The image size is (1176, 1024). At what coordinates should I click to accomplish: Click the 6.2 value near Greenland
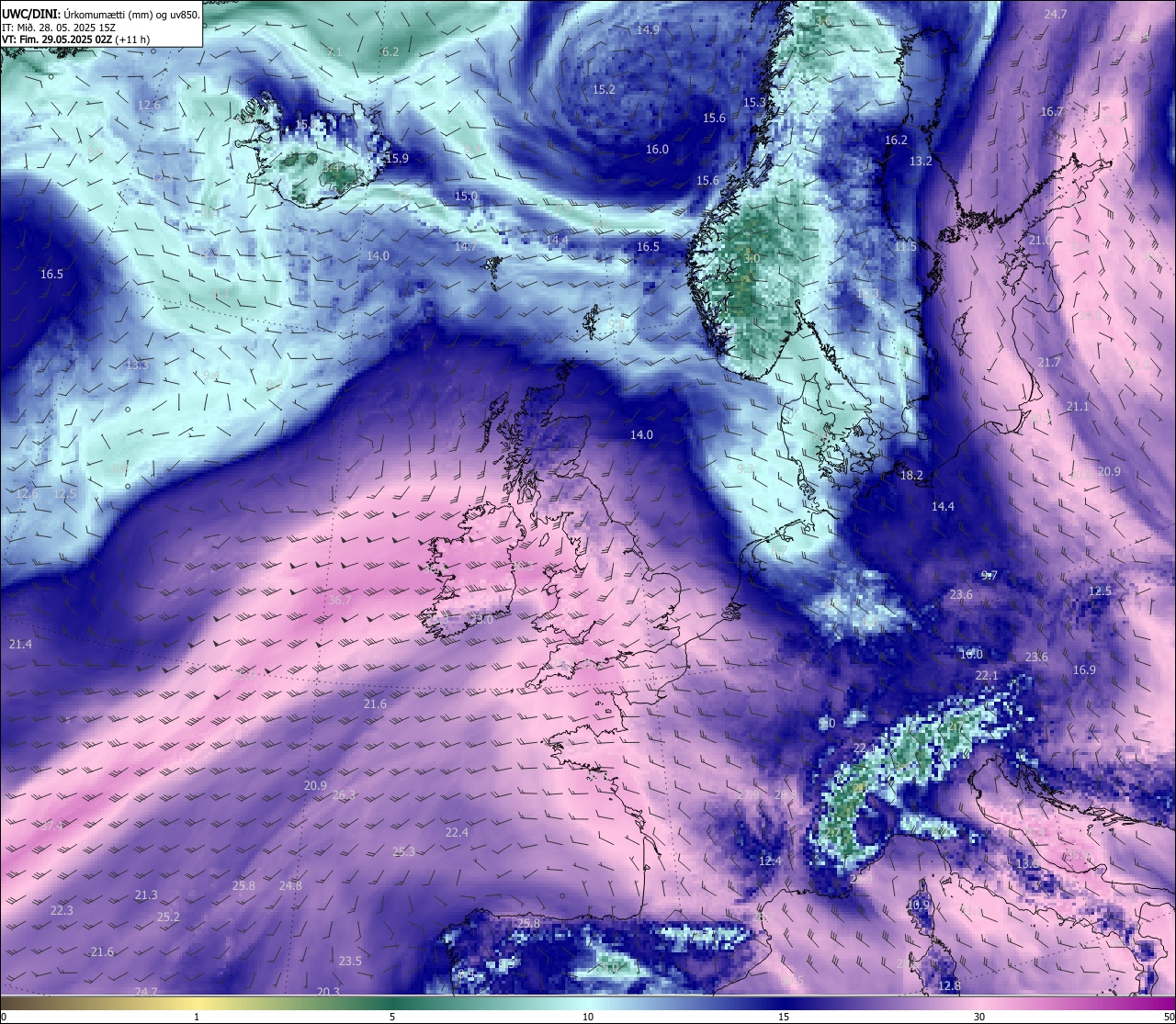[x=390, y=52]
